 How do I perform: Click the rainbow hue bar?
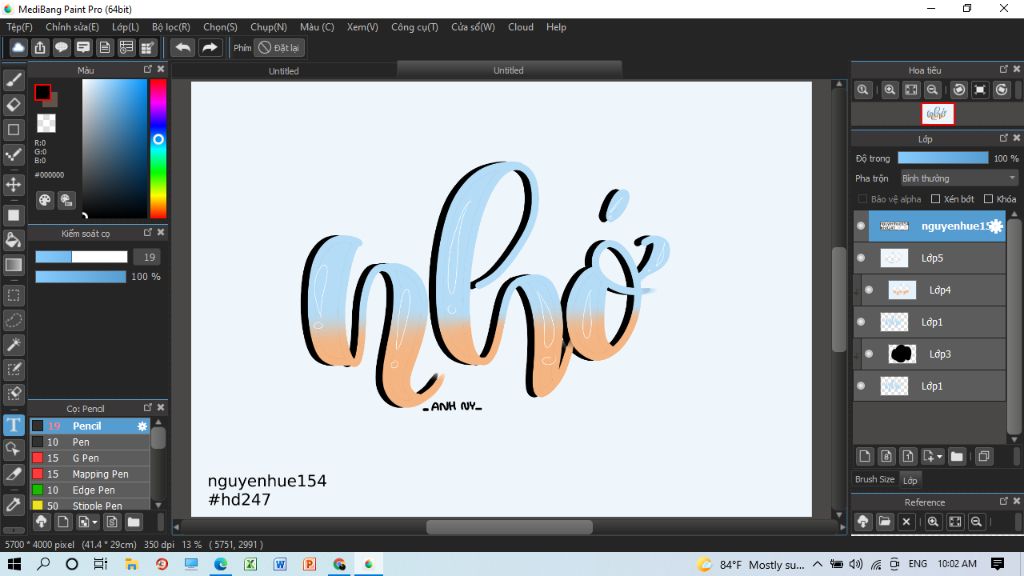[158, 148]
